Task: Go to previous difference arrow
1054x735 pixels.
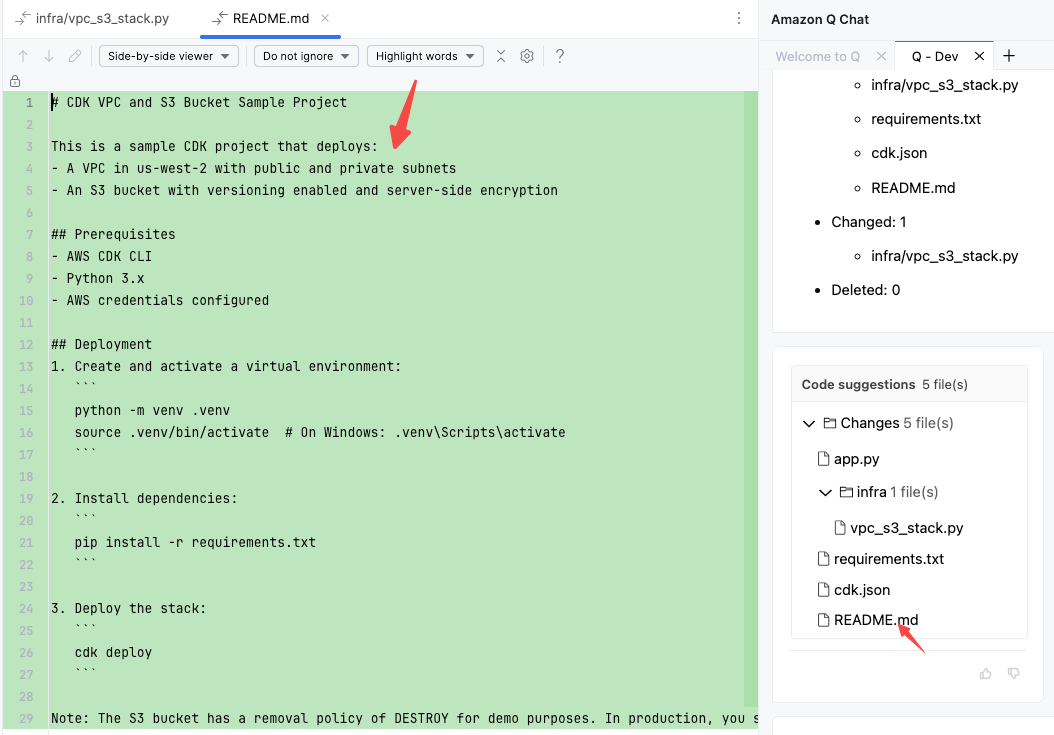Action: tap(23, 56)
